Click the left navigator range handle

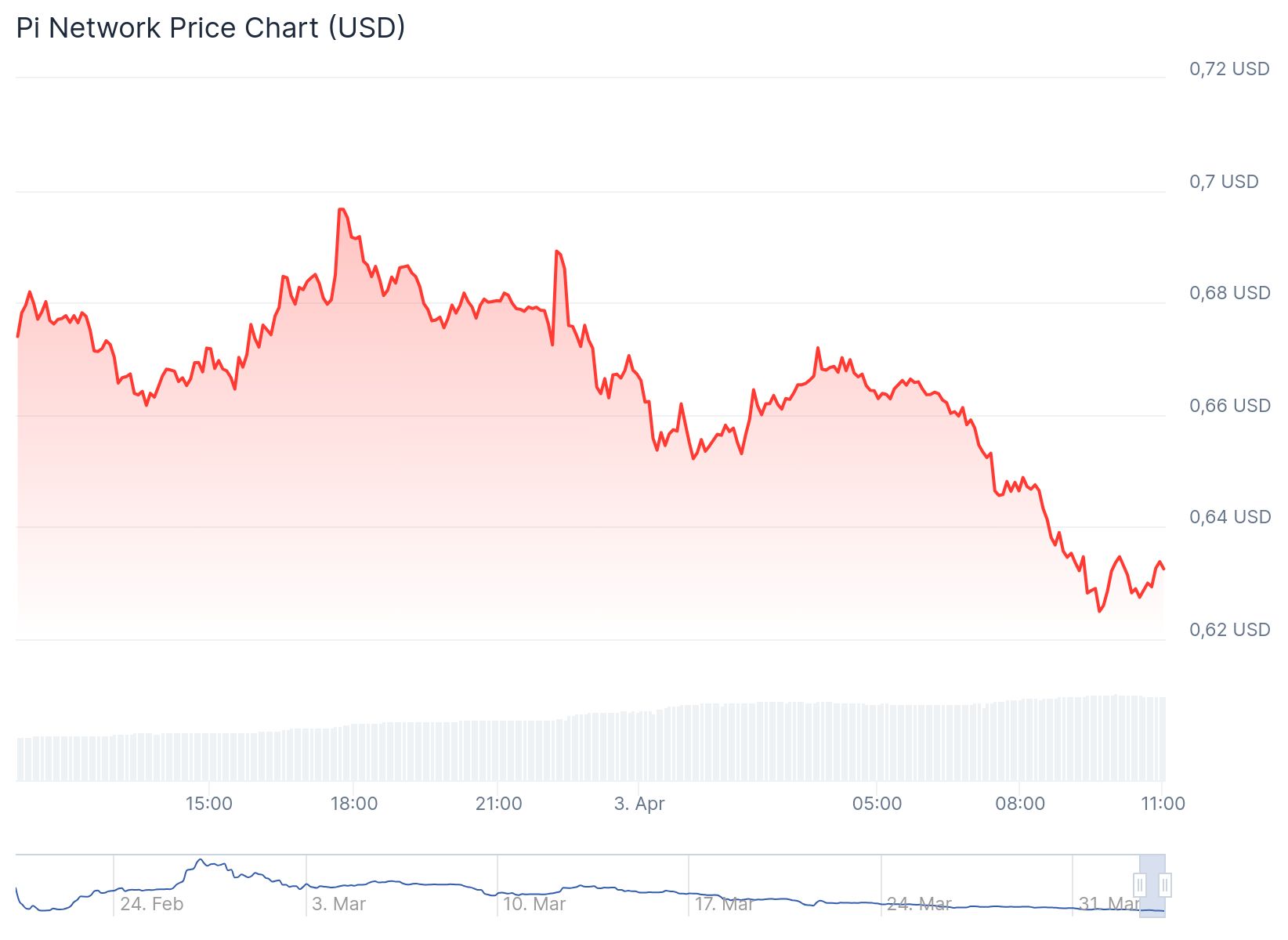1140,885
